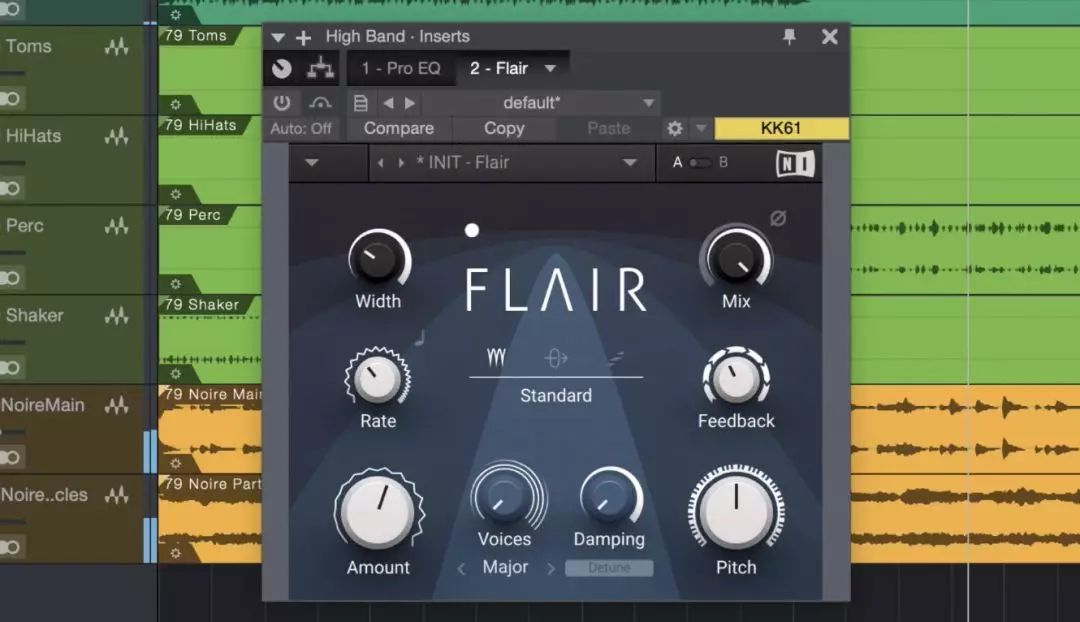
Task: Open plugin settings gear icon
Action: point(675,128)
